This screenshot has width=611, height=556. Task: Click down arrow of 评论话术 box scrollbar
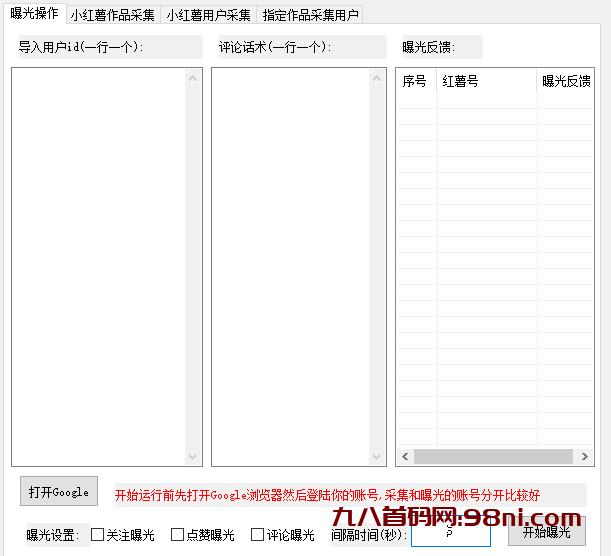pyautogui.click(x=378, y=456)
